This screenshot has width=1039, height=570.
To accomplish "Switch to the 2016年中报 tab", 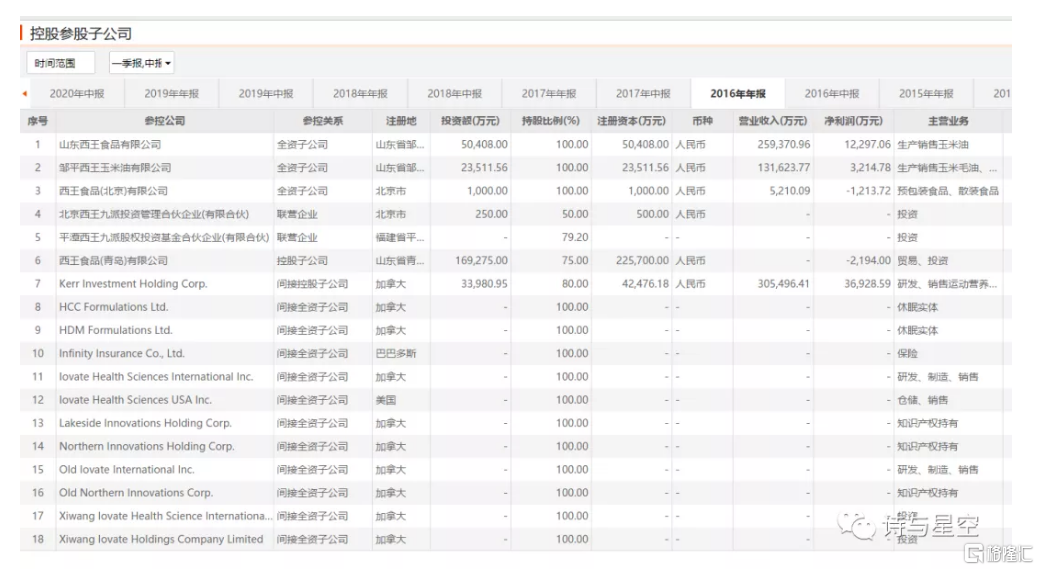I will point(832,93).
